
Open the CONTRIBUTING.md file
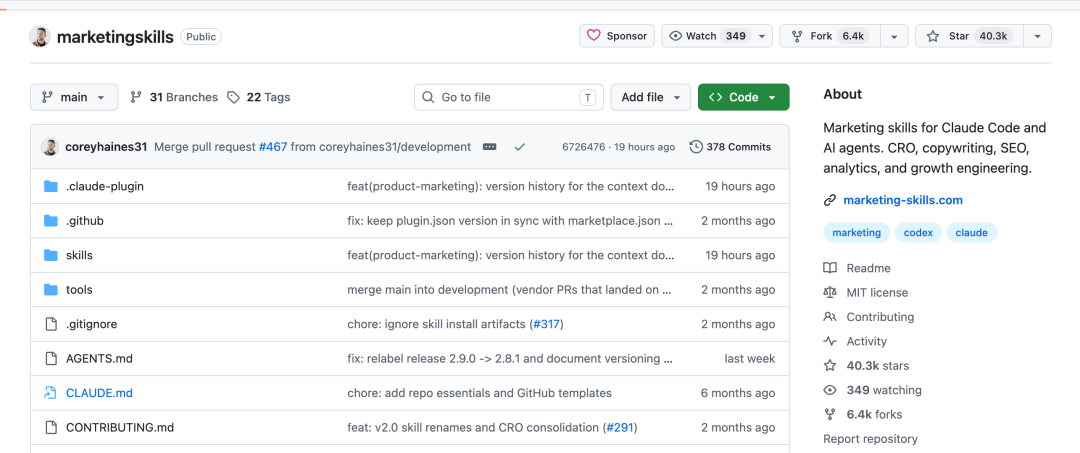pos(120,428)
